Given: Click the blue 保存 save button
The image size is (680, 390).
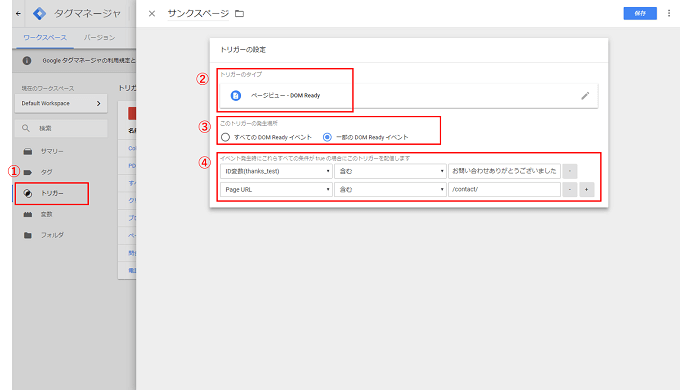Looking at the screenshot, I should [640, 13].
